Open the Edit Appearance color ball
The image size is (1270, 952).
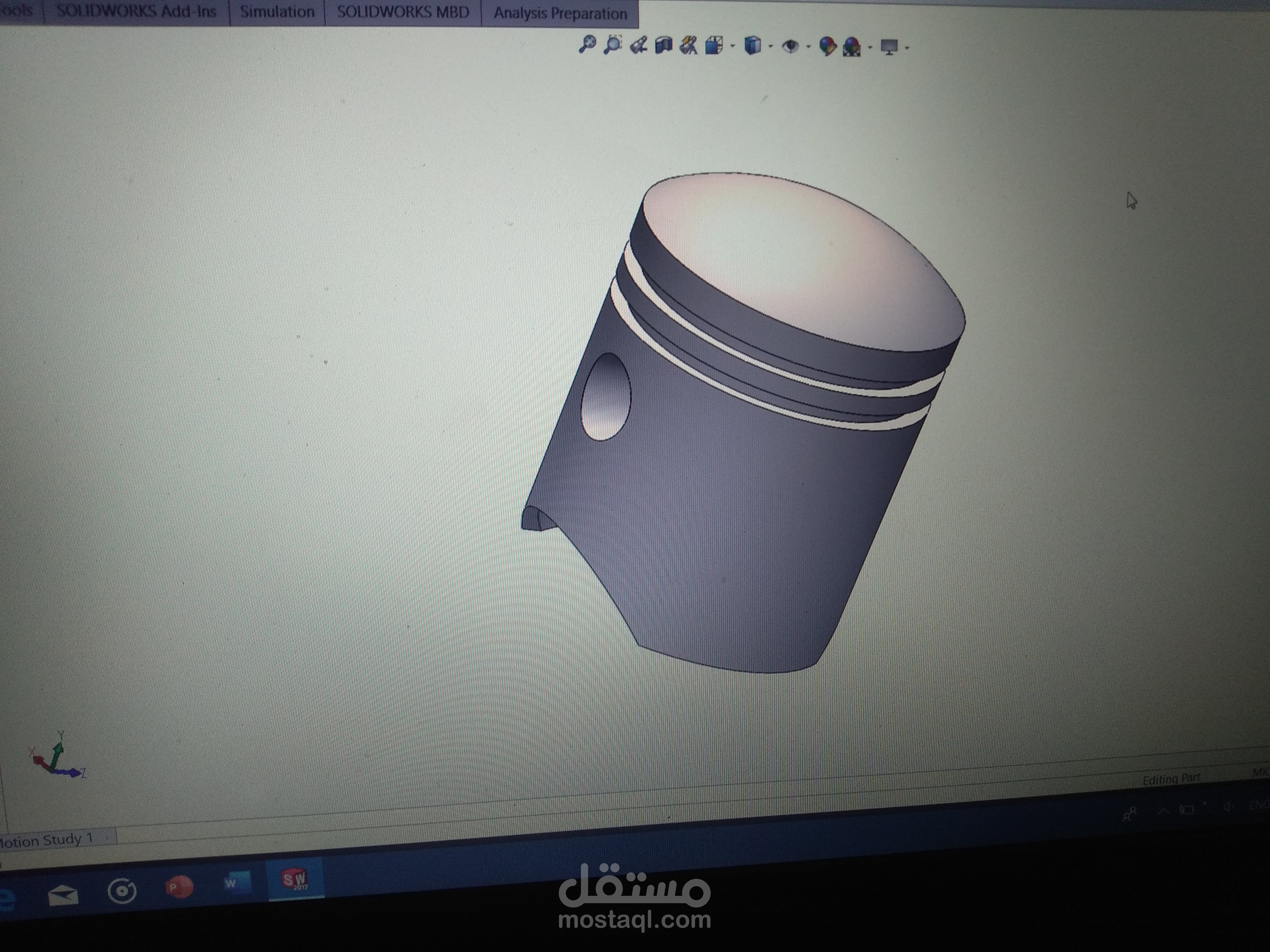pyautogui.click(x=827, y=46)
